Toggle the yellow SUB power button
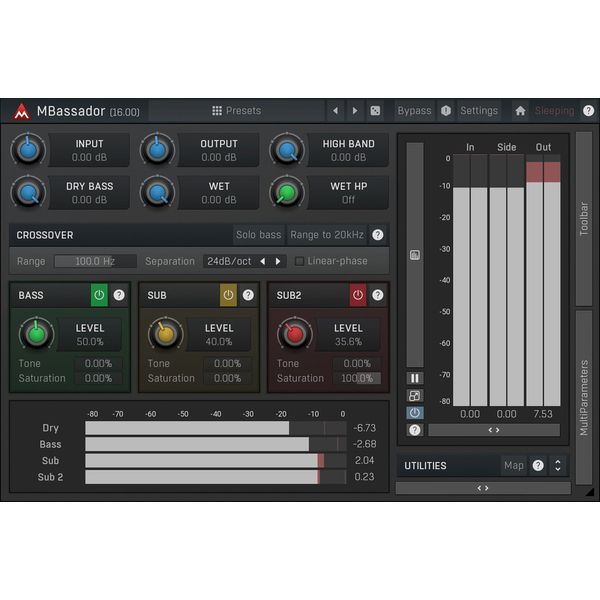Viewport: 600px width, 600px height. tap(228, 295)
